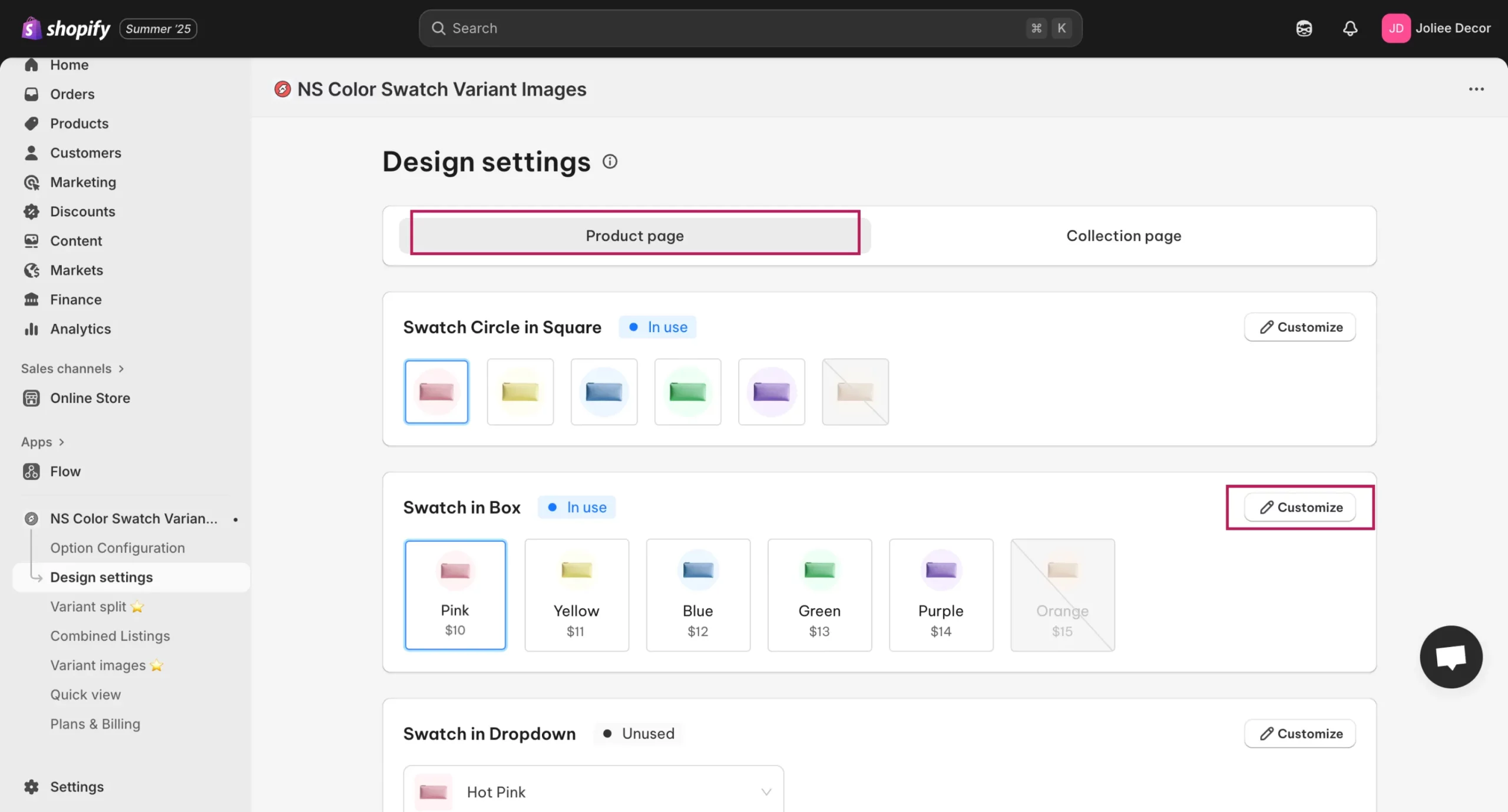
Task: Open Combined Listings submenu item
Action: point(110,636)
